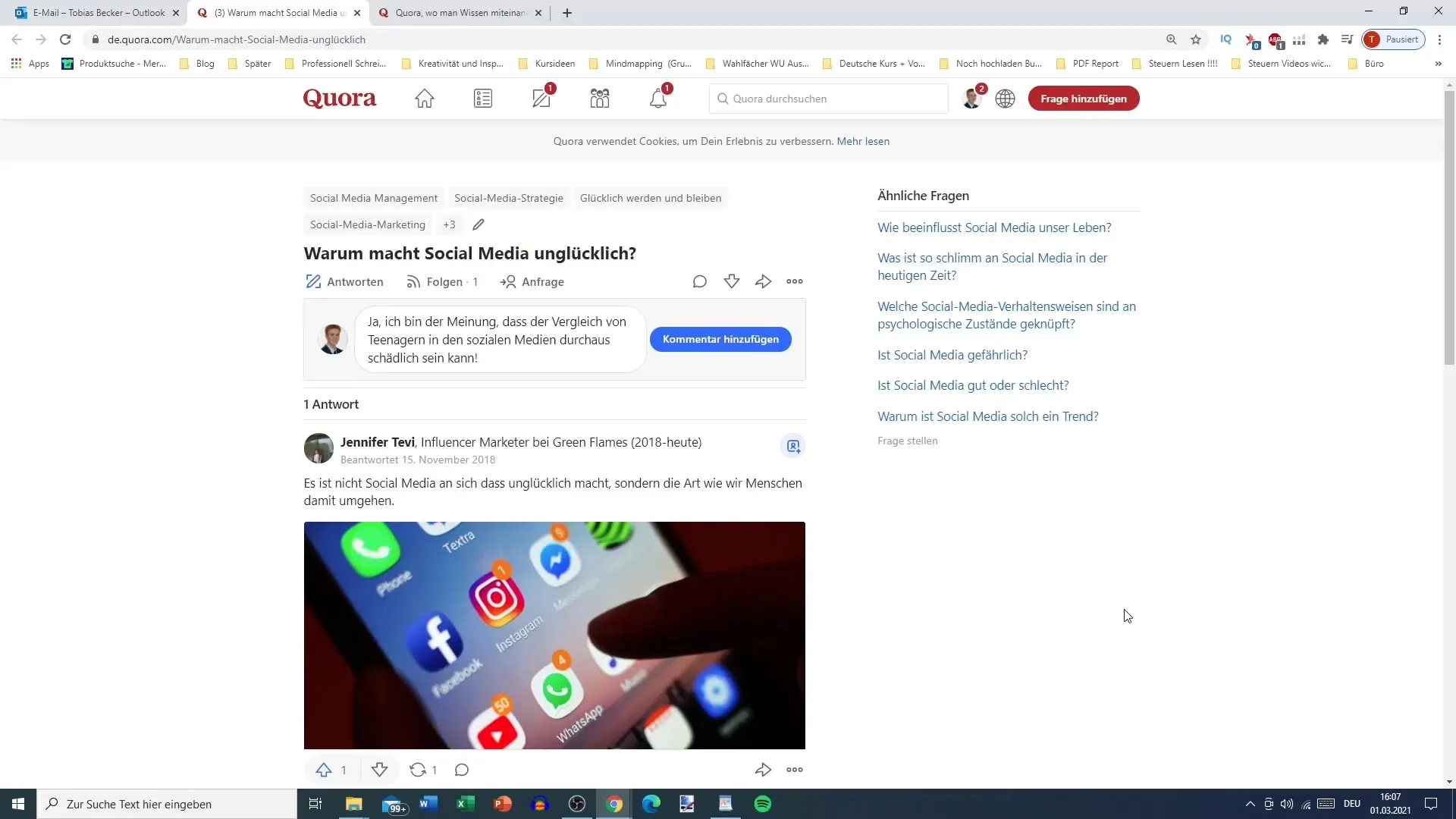Open the Spaces people icon in Quora header
The width and height of the screenshot is (1456, 819).
600,99
